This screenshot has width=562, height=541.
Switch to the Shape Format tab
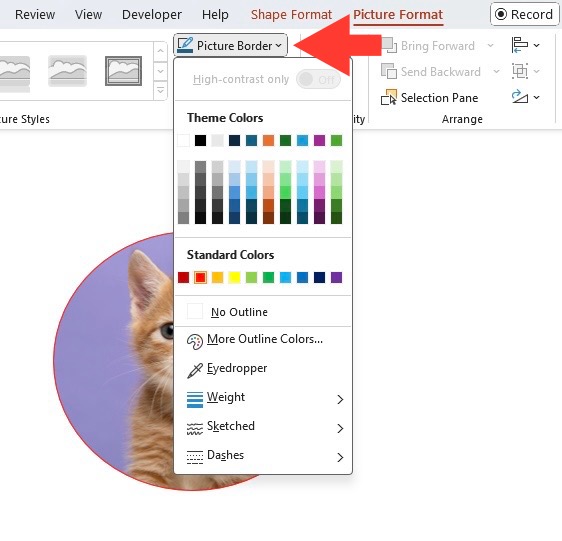[291, 15]
